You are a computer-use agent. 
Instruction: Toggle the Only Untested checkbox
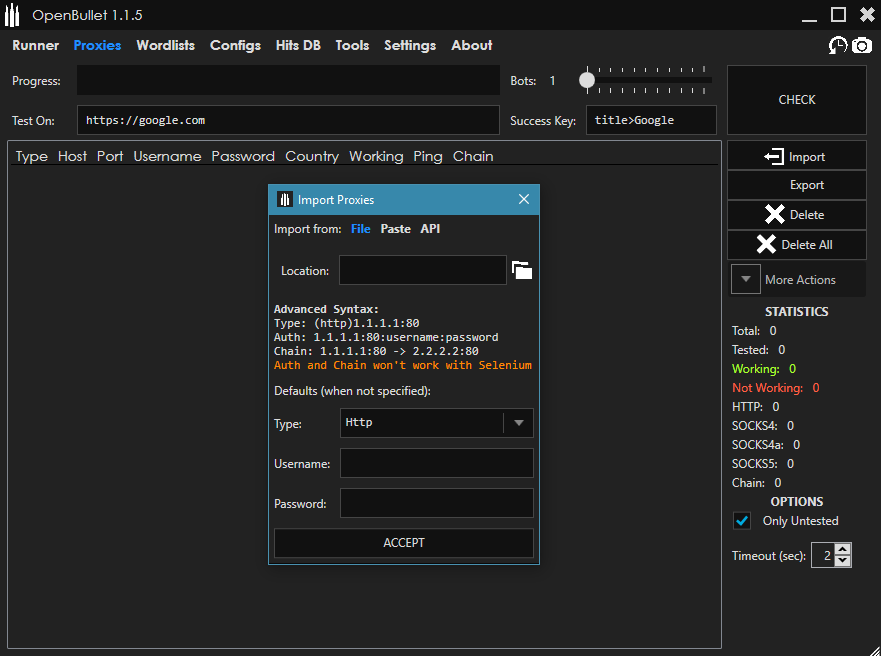[742, 521]
